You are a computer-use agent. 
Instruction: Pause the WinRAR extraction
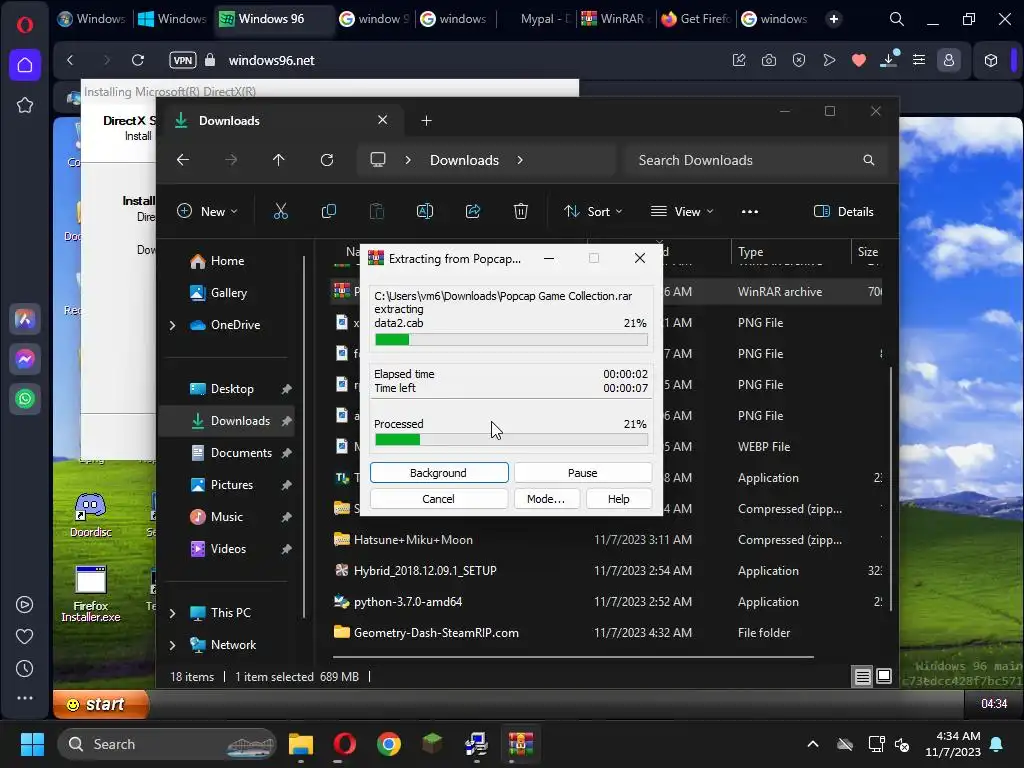click(x=583, y=473)
